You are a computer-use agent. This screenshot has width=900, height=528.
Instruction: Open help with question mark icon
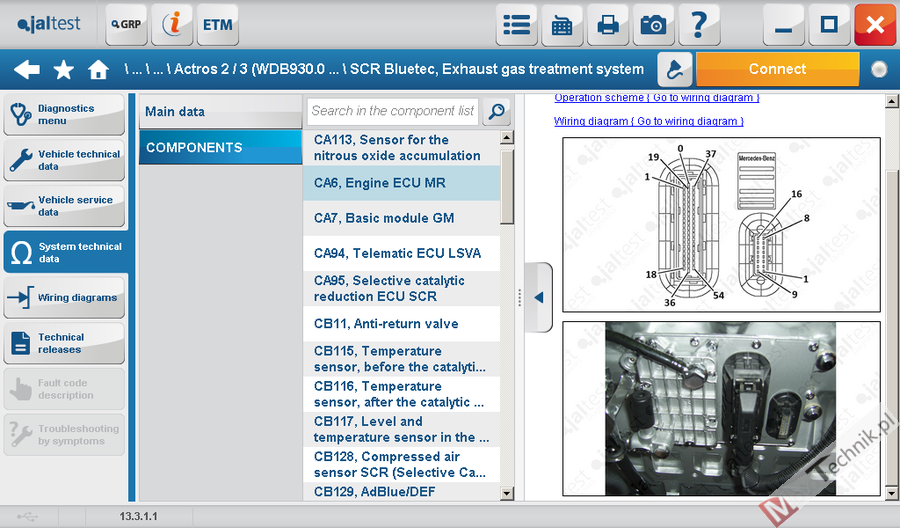point(699,25)
